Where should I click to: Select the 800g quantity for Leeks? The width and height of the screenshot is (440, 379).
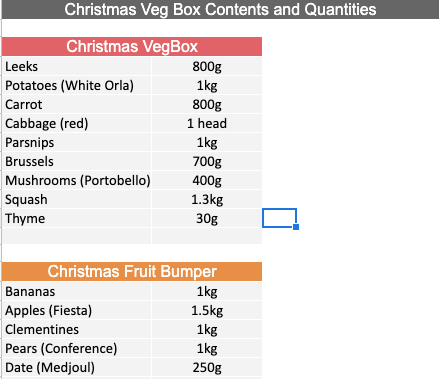[207, 66]
